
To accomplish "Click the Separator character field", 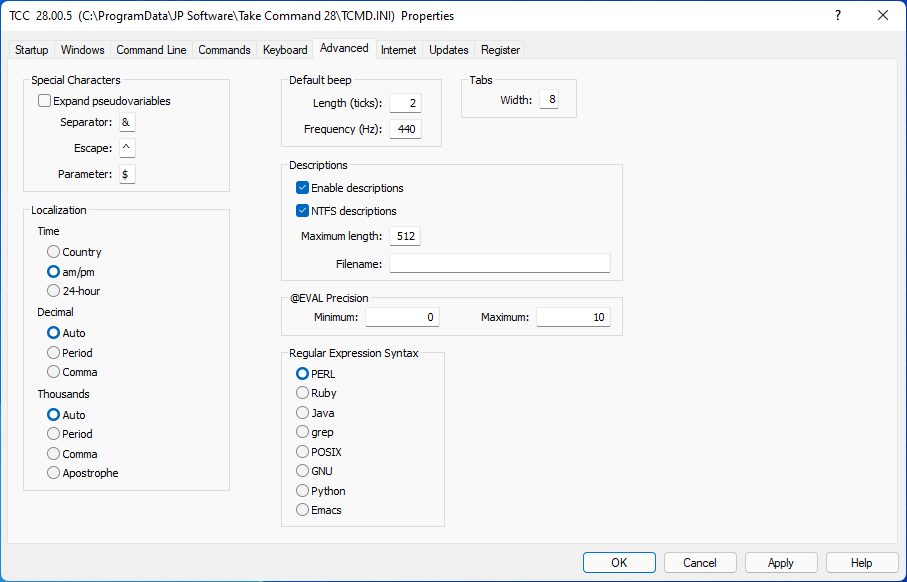I will (x=127, y=122).
